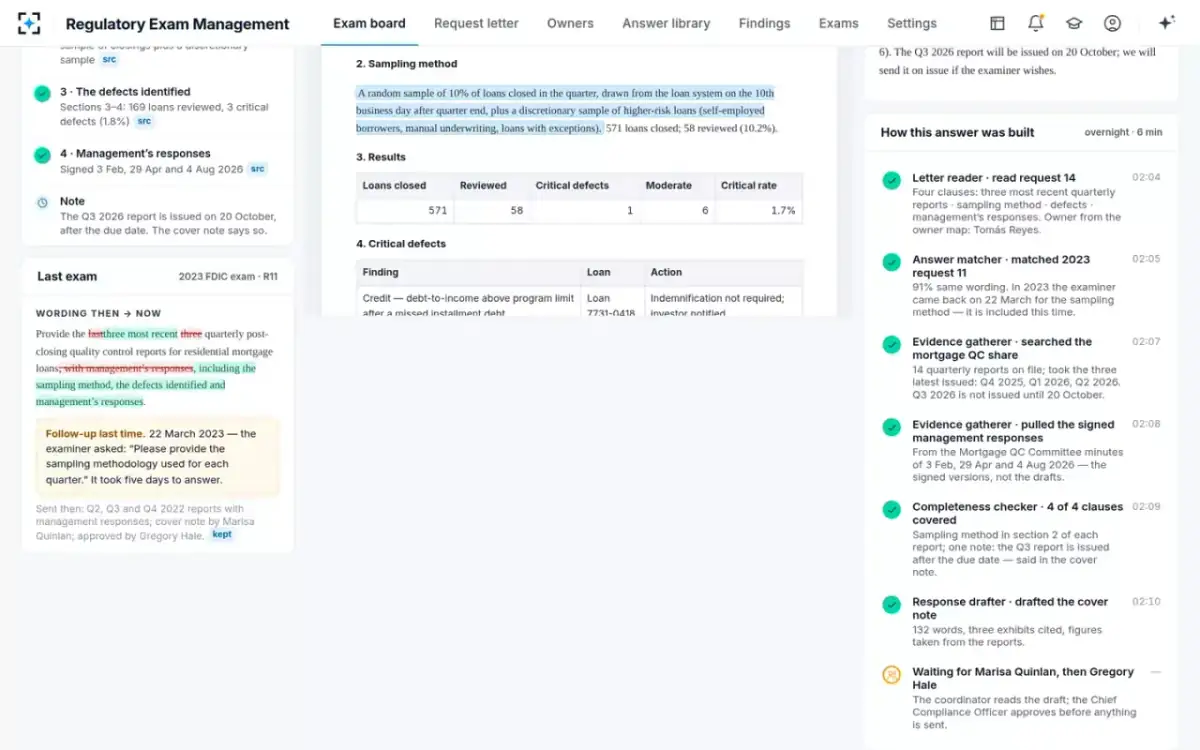Viewport: 1200px width, 750px height.
Task: Open src link for management's responses
Action: 258,169
